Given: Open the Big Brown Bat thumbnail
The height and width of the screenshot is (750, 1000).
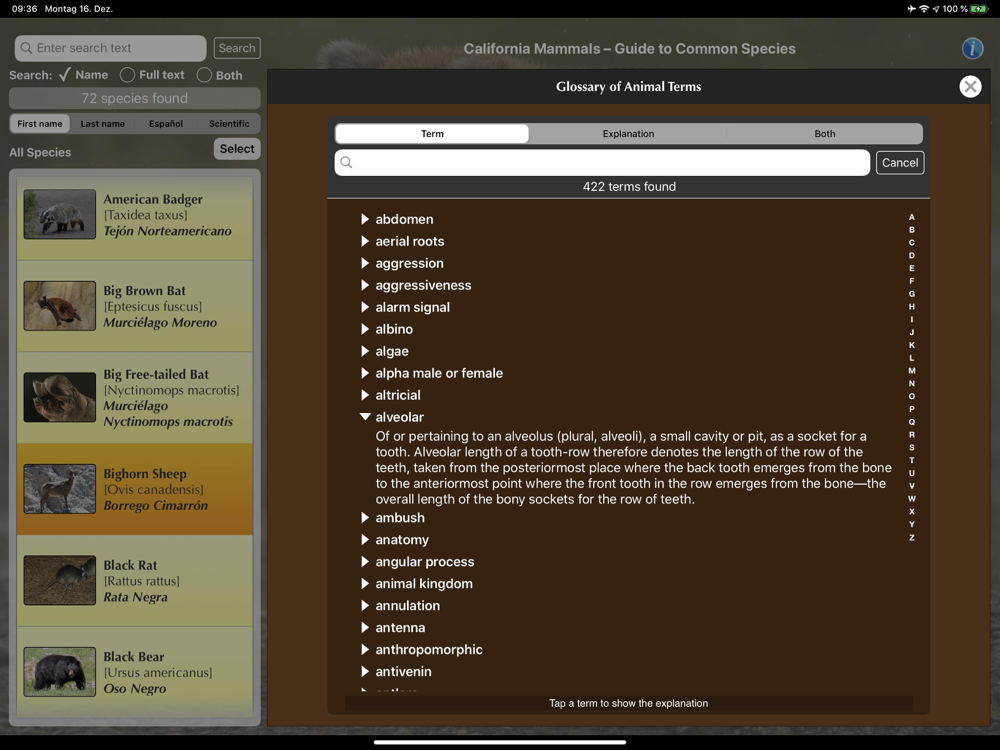Looking at the screenshot, I should 60,305.
